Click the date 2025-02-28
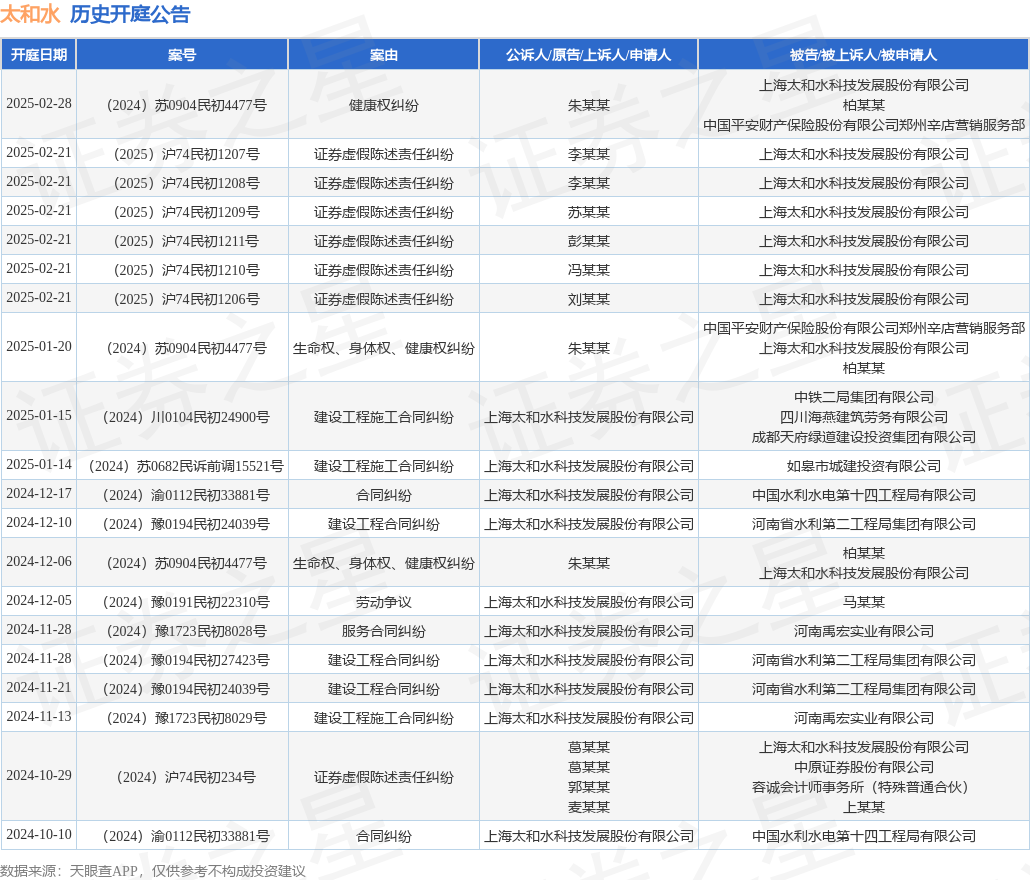Viewport: 1030px width, 880px height. tap(39, 104)
